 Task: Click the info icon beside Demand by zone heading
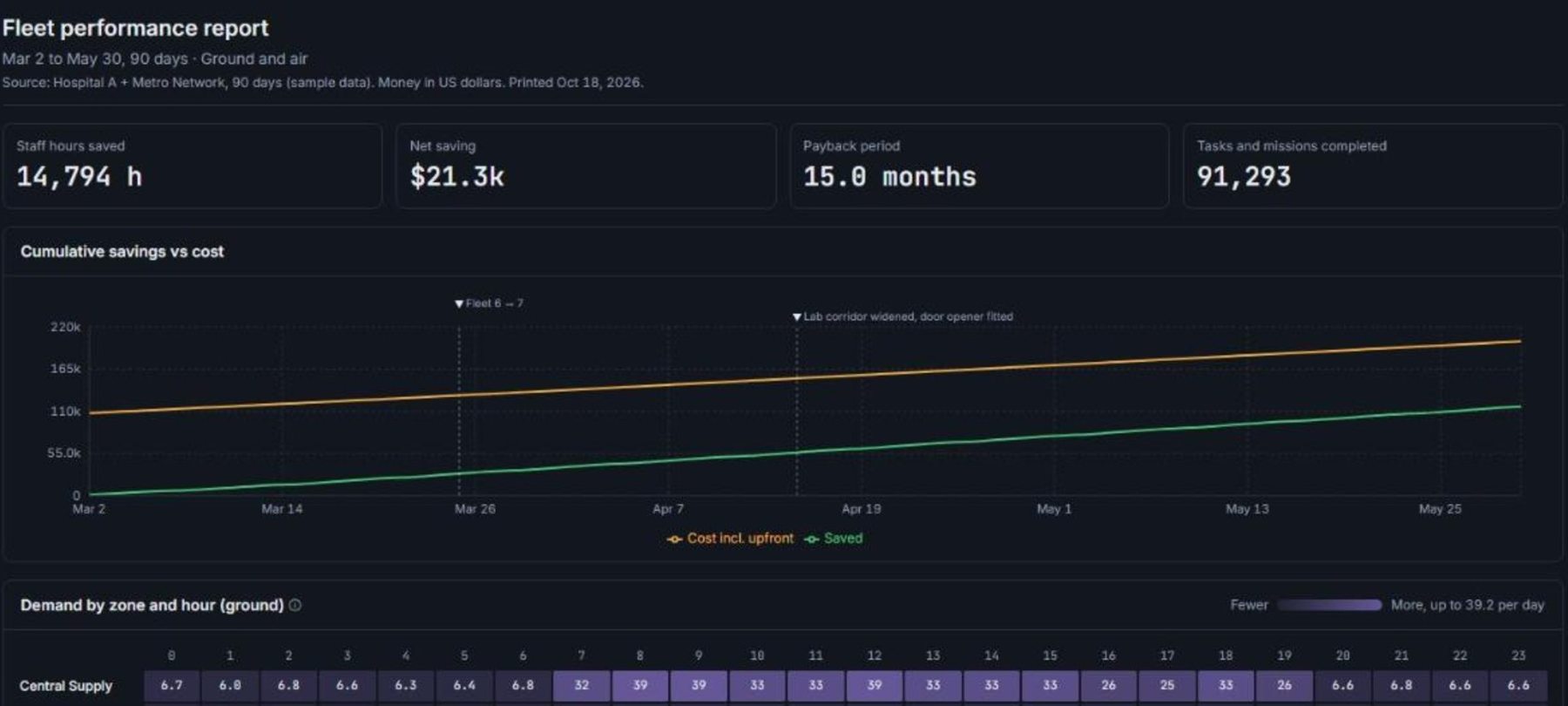295,605
